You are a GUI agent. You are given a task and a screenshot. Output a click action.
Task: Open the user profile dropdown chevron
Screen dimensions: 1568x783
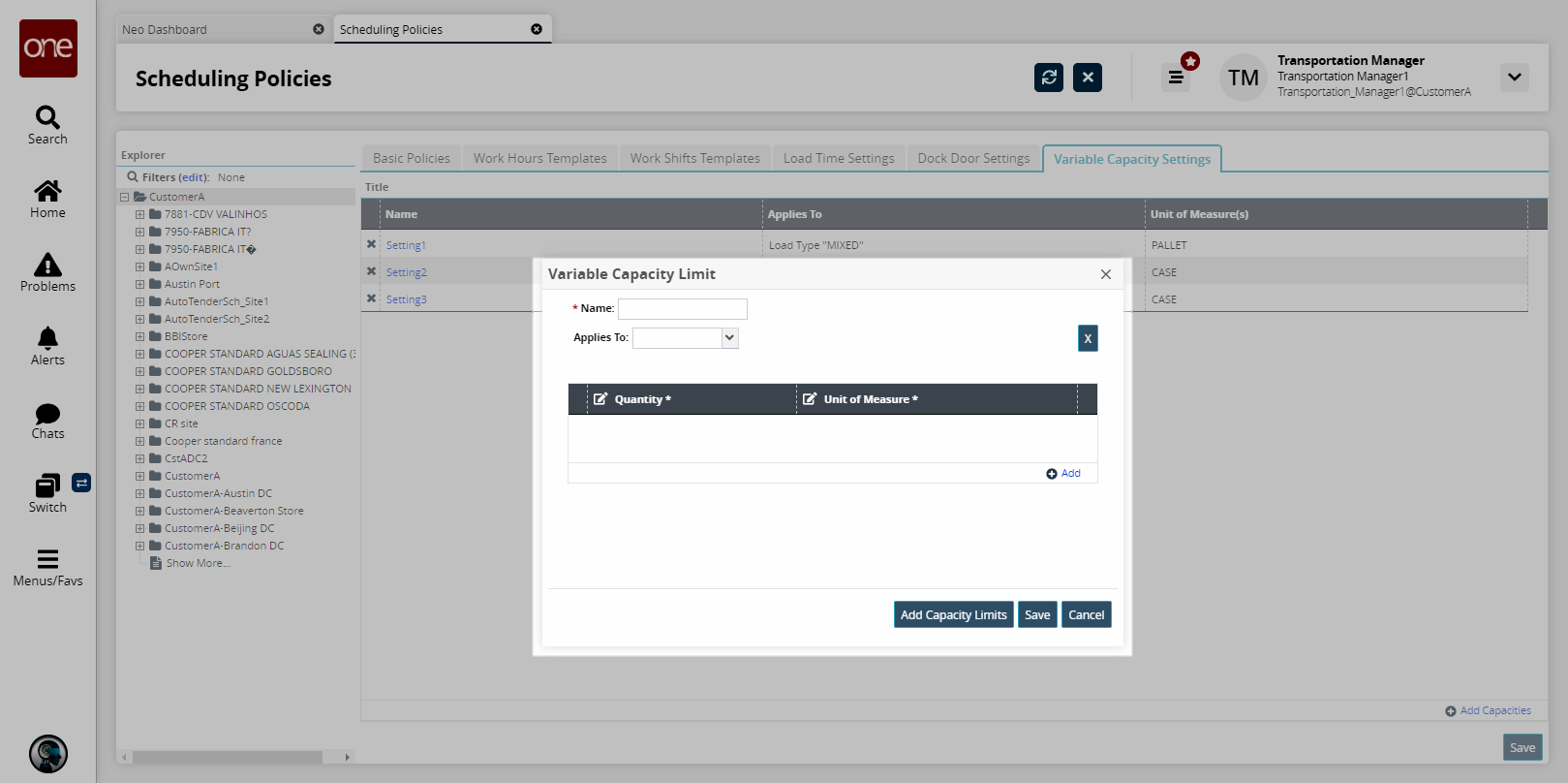pyautogui.click(x=1515, y=78)
